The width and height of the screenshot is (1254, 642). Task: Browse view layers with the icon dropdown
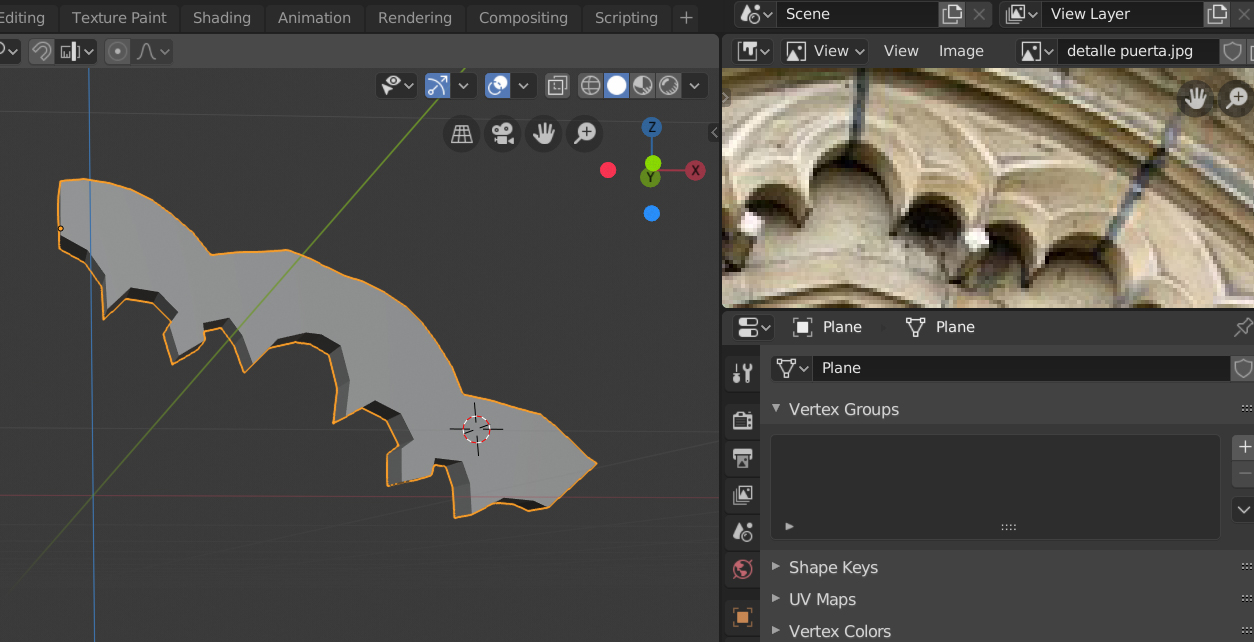click(1022, 14)
